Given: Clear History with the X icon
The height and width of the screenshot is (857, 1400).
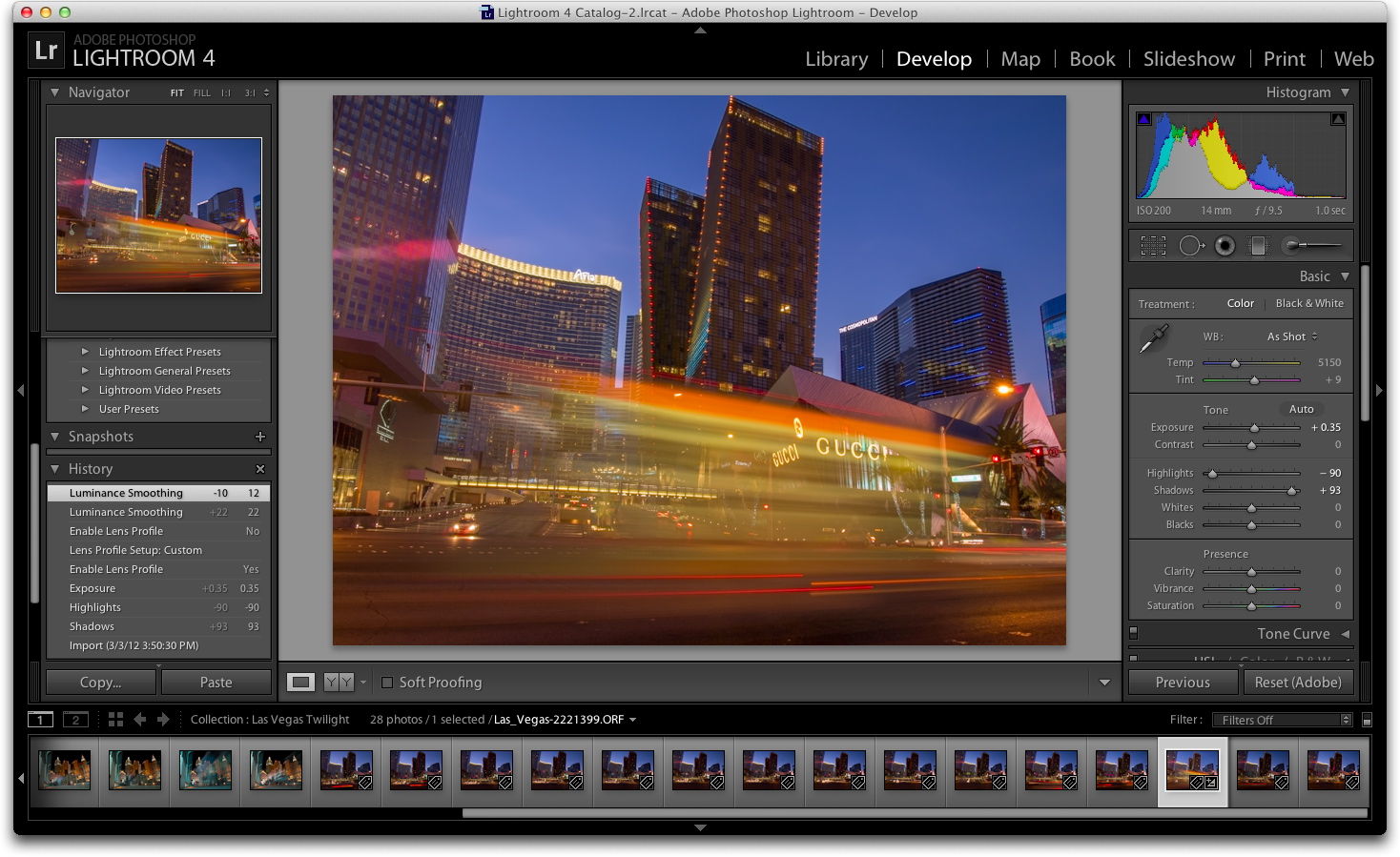Looking at the screenshot, I should click(x=260, y=469).
